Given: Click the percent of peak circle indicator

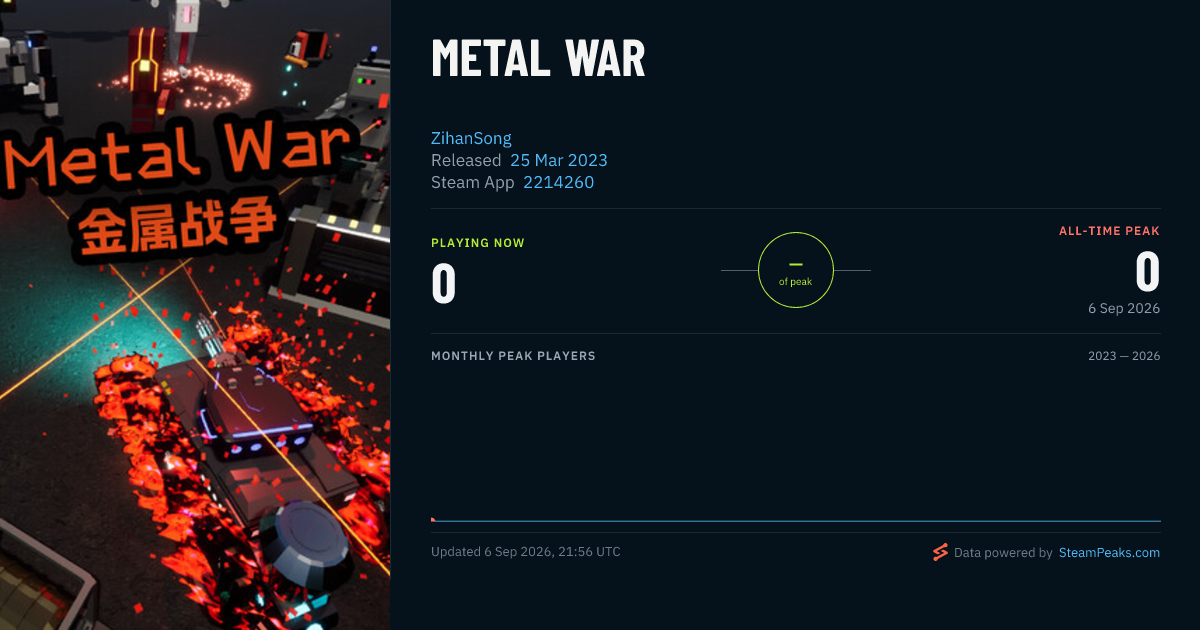Looking at the screenshot, I should click(796, 270).
